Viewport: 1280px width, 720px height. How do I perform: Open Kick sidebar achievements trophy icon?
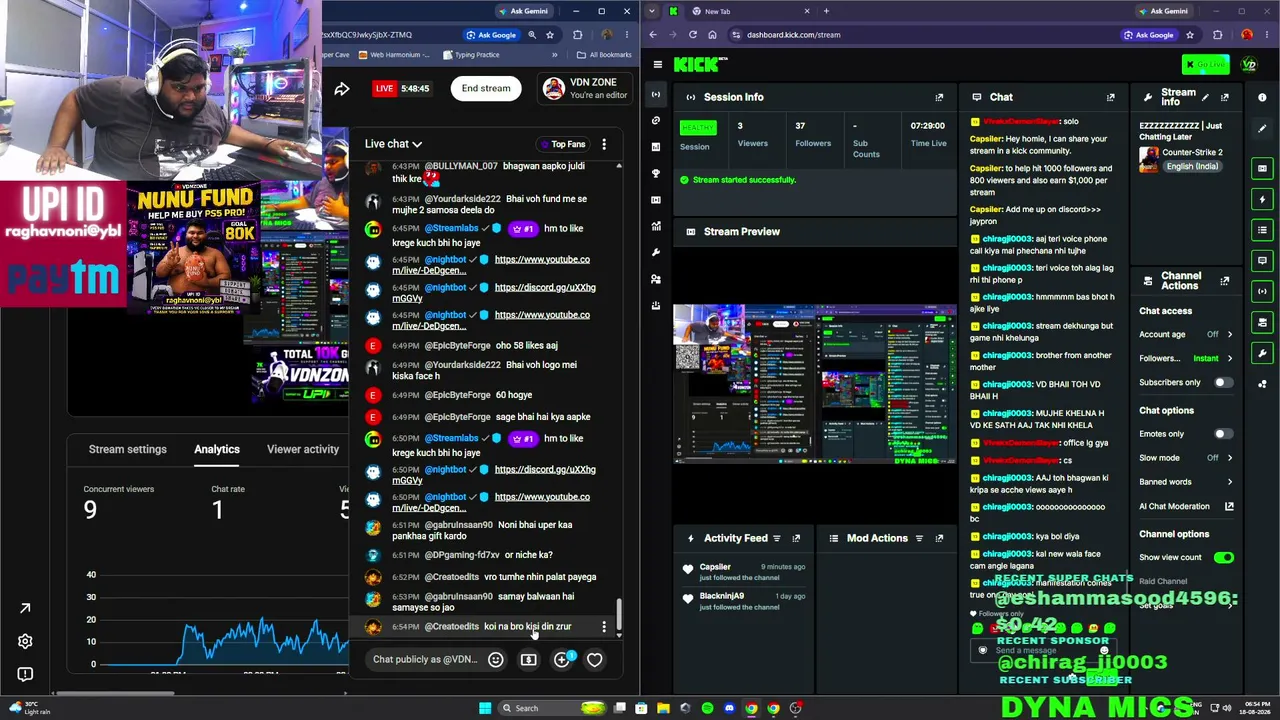(656, 173)
